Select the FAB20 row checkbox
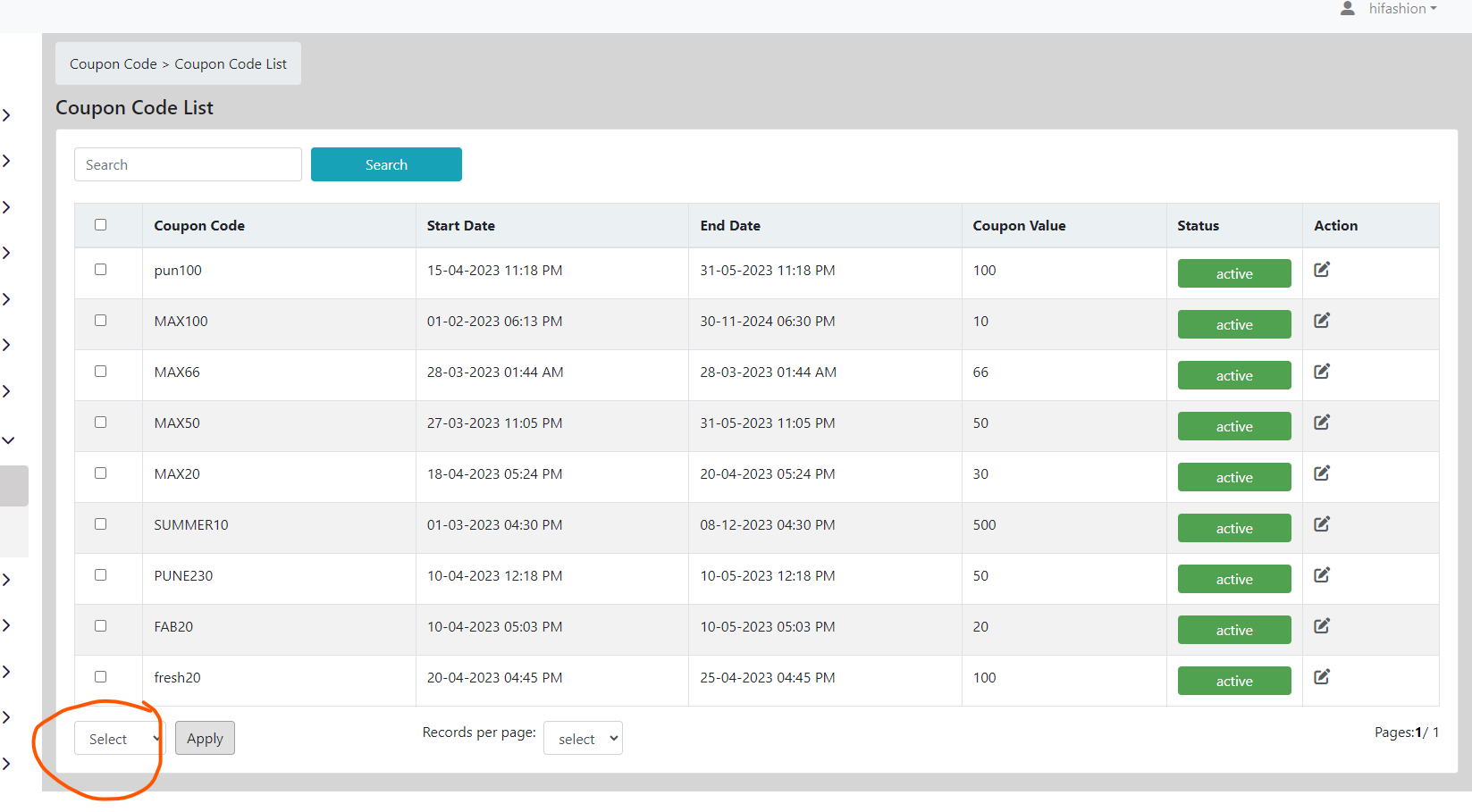 100,625
